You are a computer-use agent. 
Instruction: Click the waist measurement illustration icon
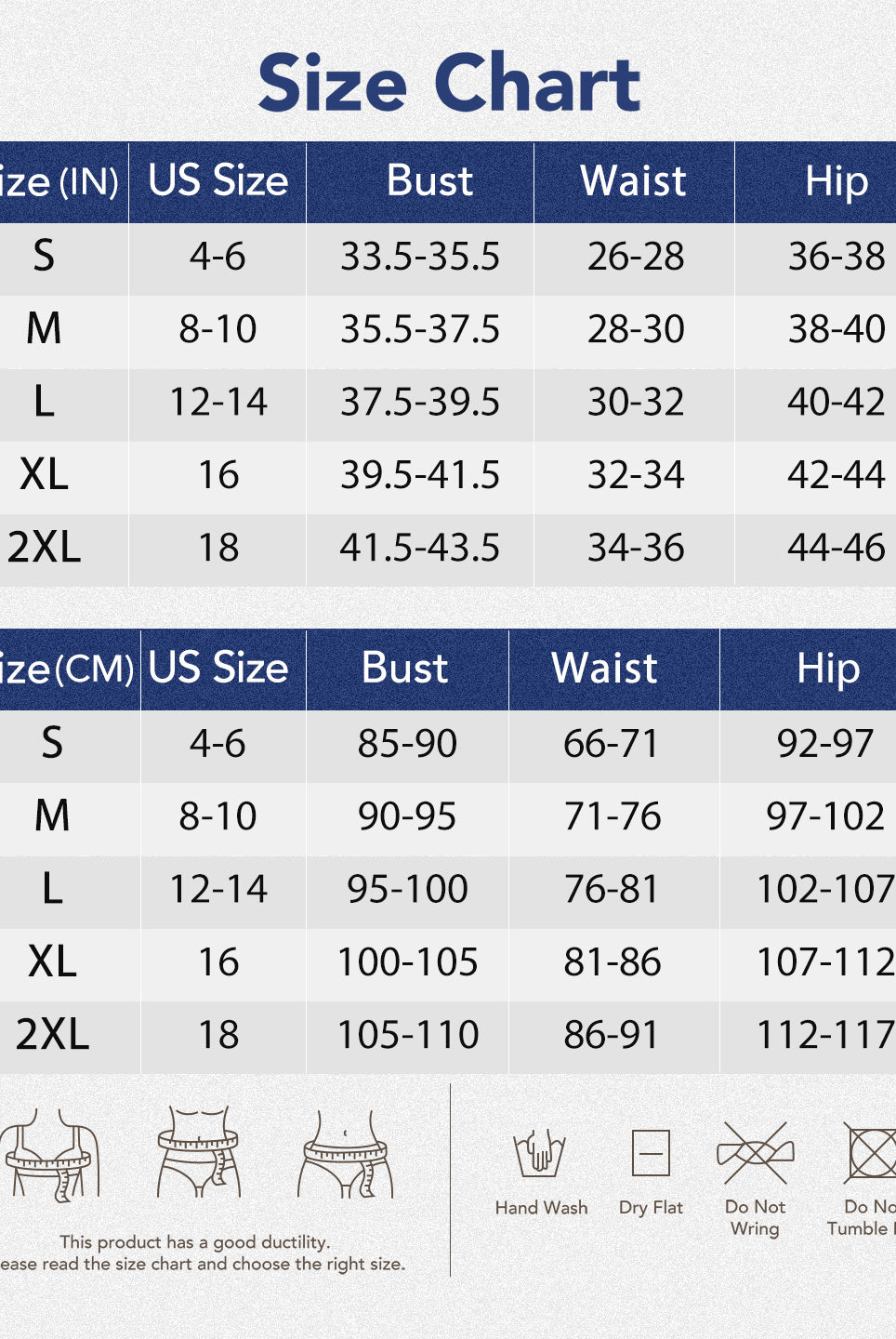198,1151
